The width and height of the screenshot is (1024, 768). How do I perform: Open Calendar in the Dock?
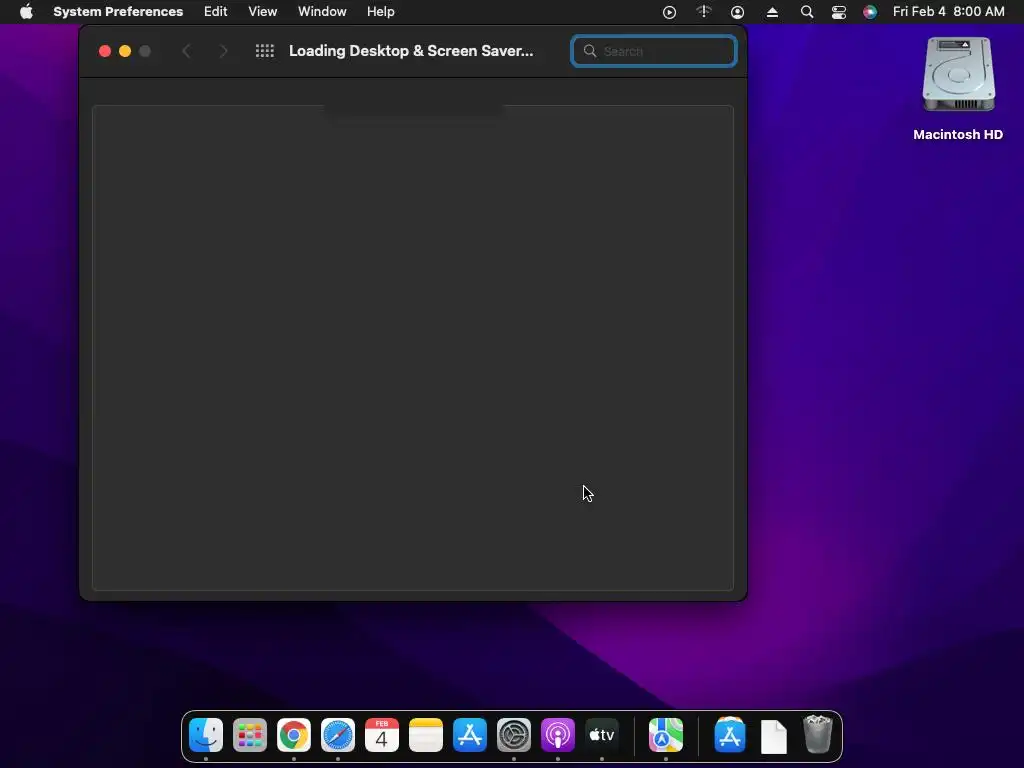381,735
